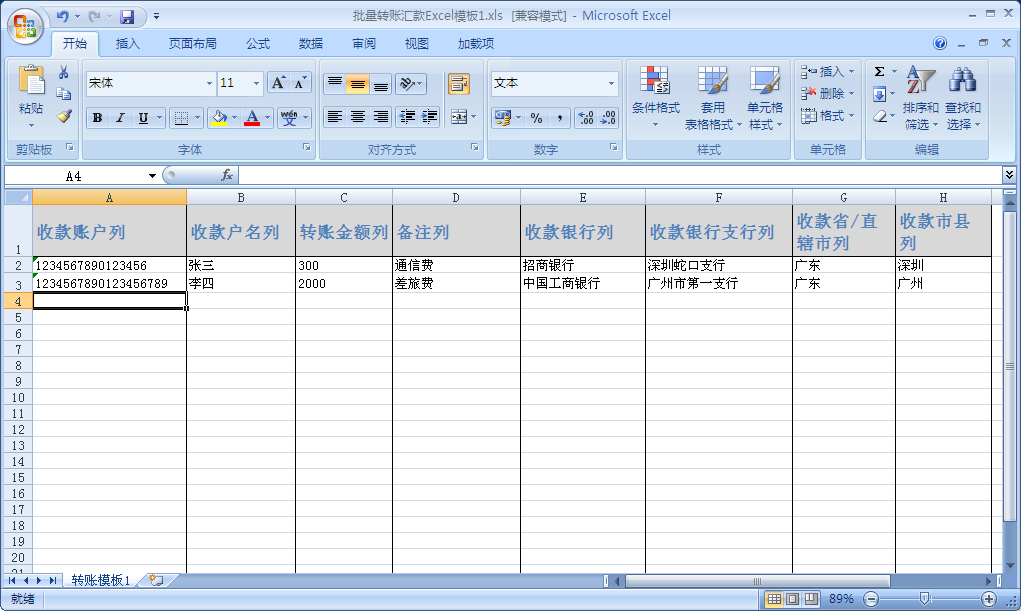
Task: Expand the font name dropdown showing 宋体
Action: (209, 84)
